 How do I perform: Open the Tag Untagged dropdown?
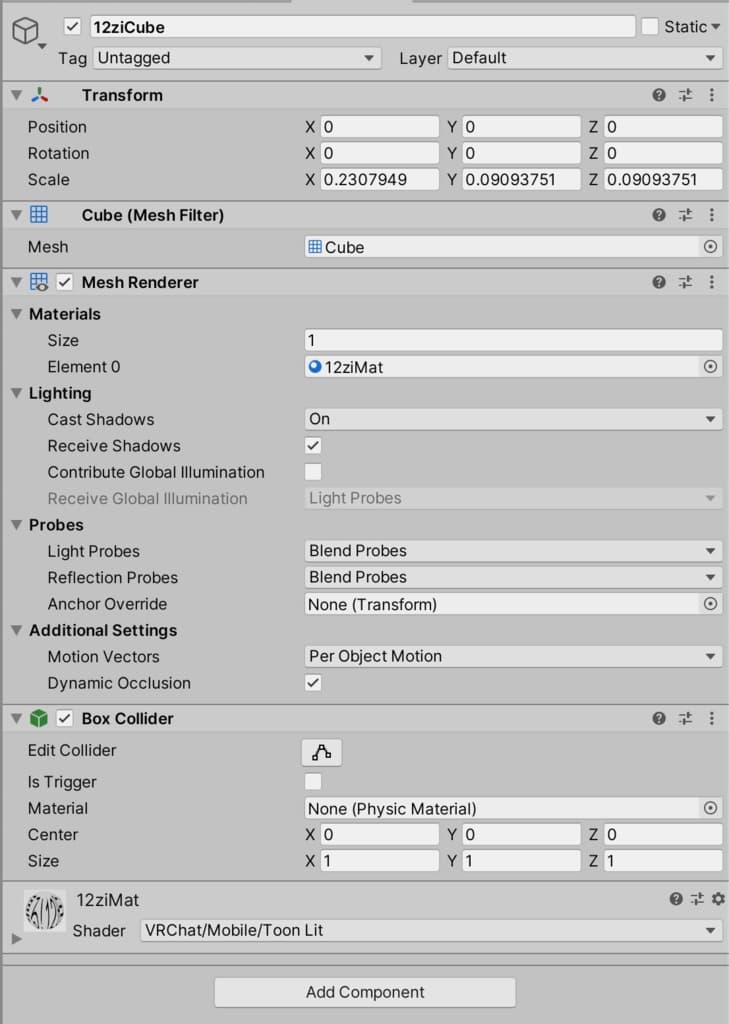point(236,58)
